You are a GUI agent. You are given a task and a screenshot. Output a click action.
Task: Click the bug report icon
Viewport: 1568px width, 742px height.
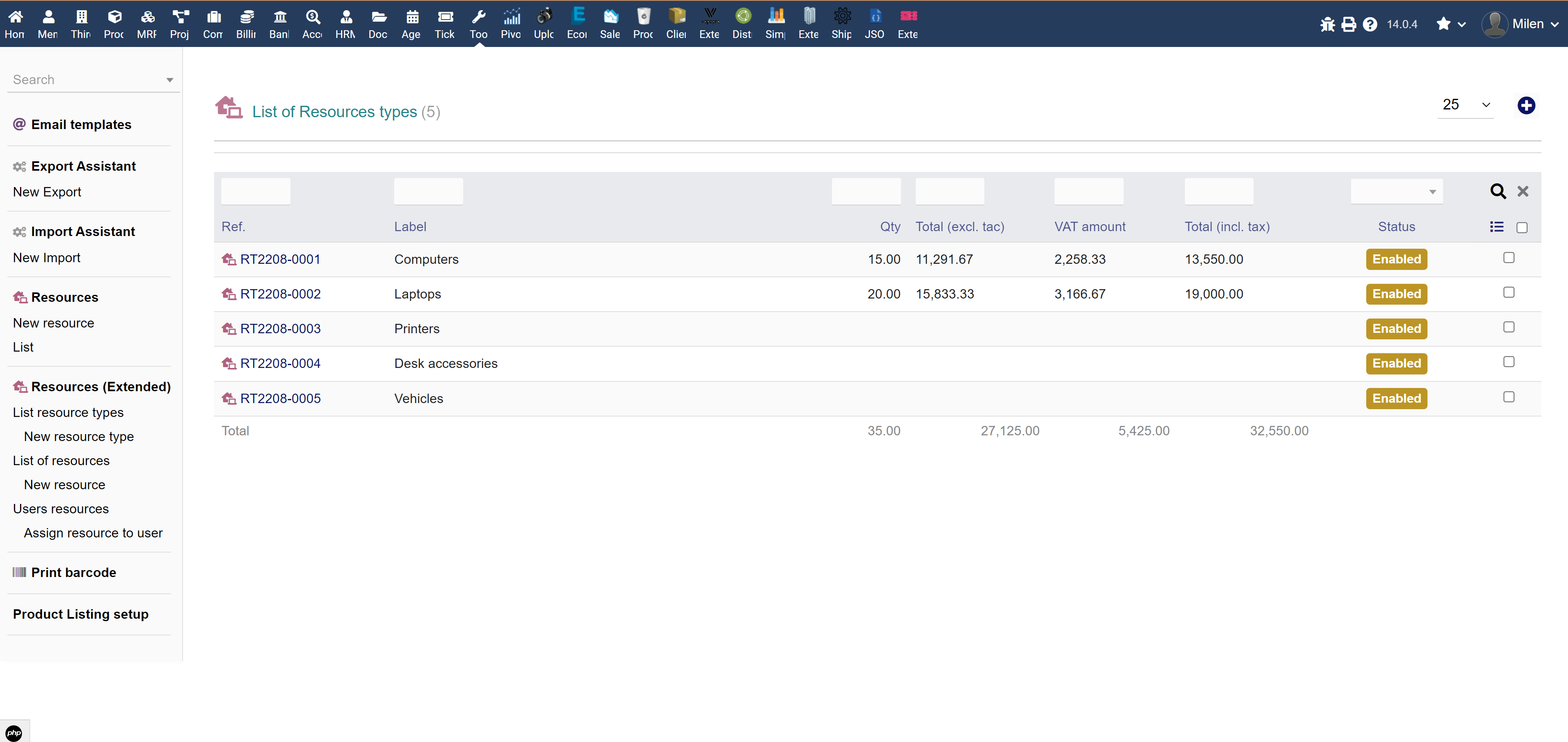coord(1328,25)
